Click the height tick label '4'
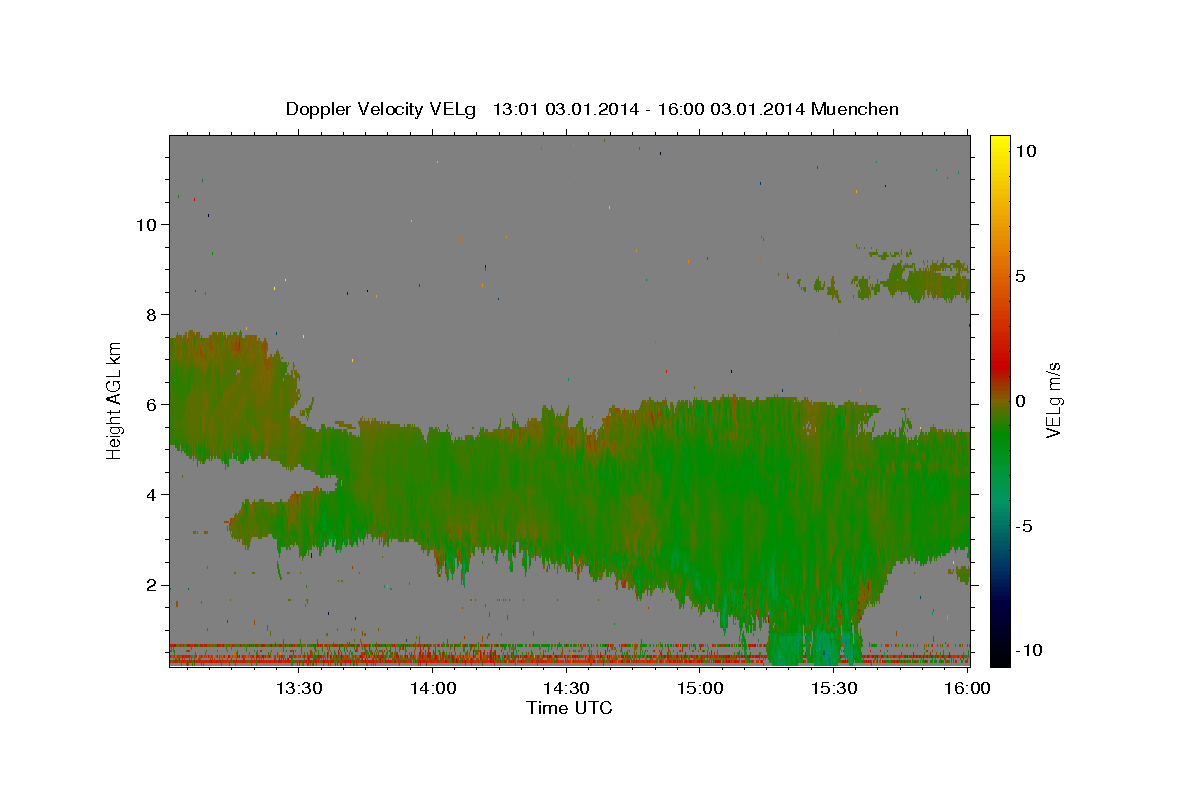This screenshot has width=1200, height=800. (x=150, y=494)
